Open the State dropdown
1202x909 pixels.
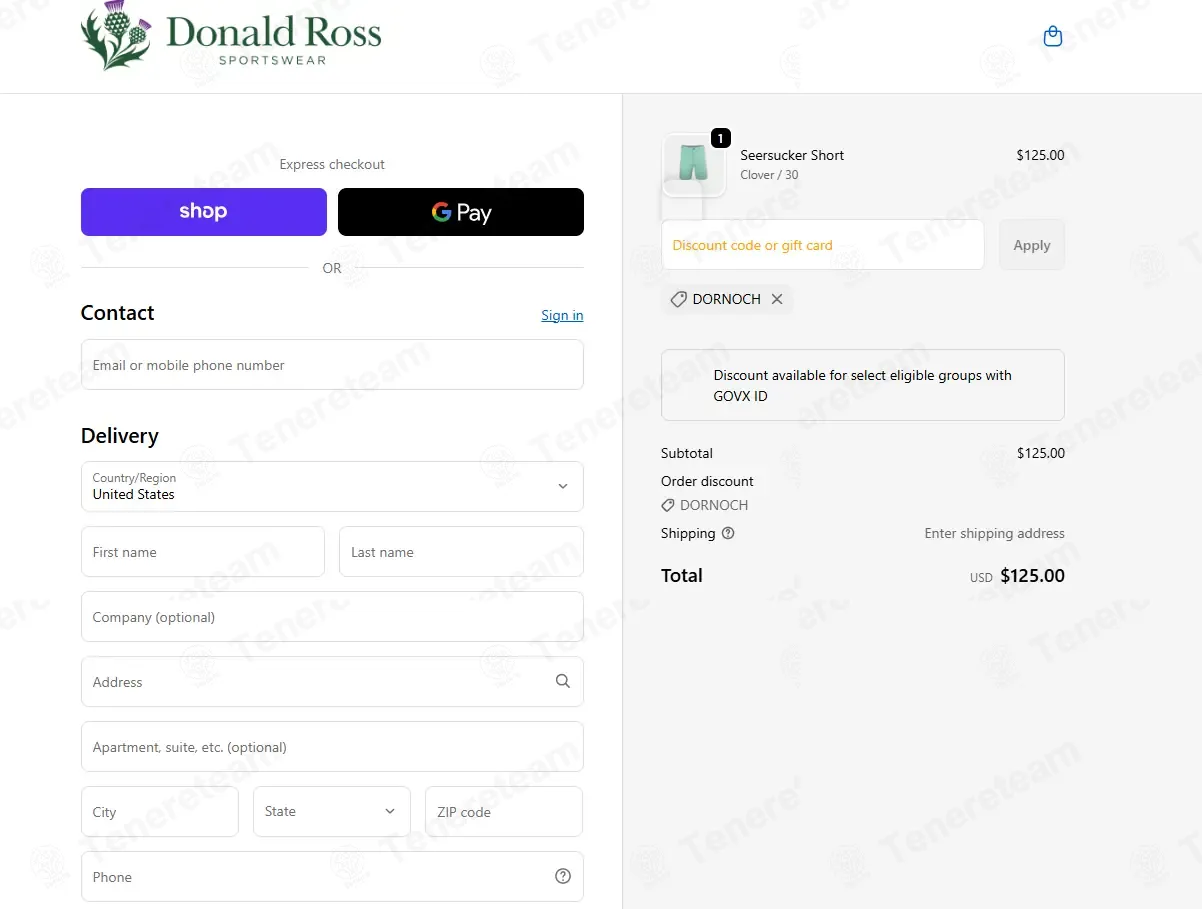point(332,811)
